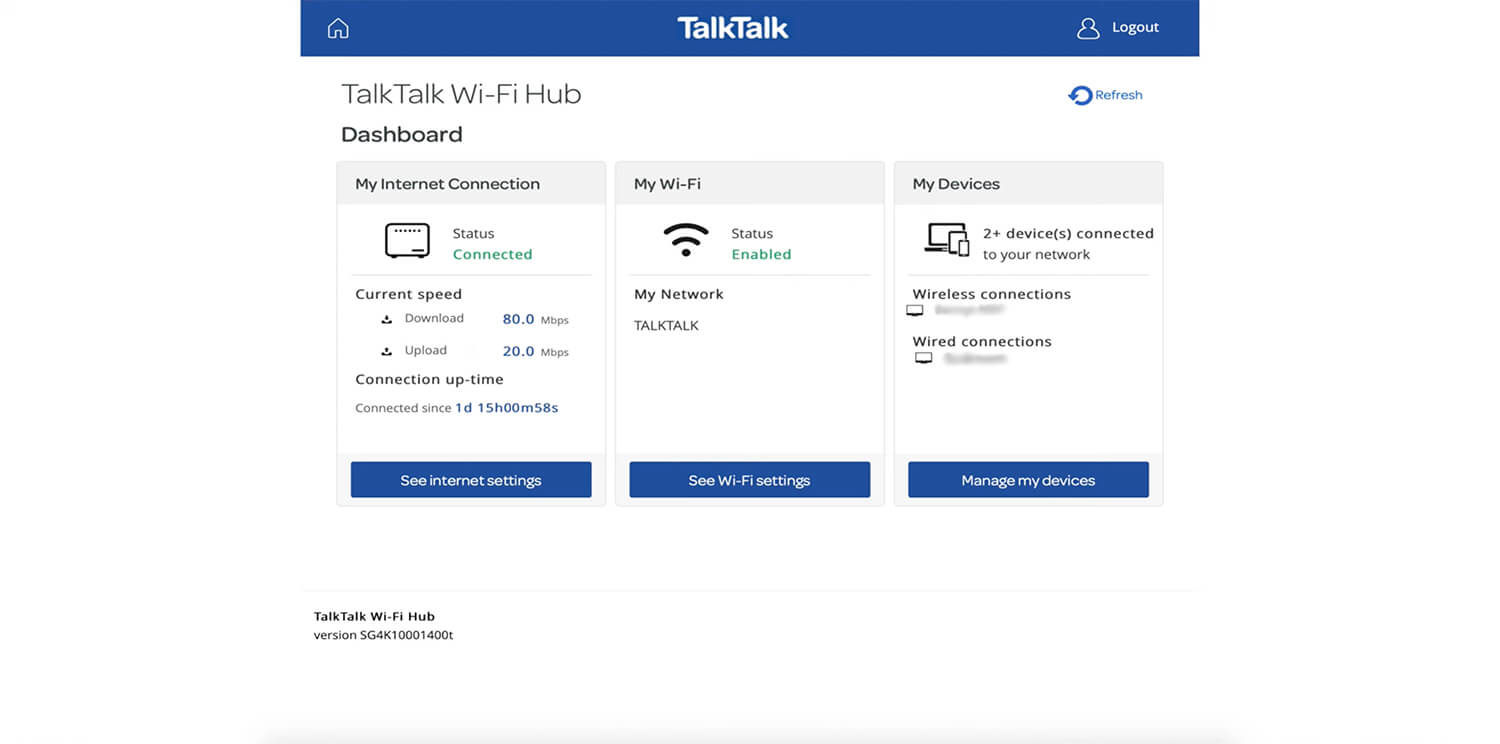Click the upload arrow icon

[387, 352]
